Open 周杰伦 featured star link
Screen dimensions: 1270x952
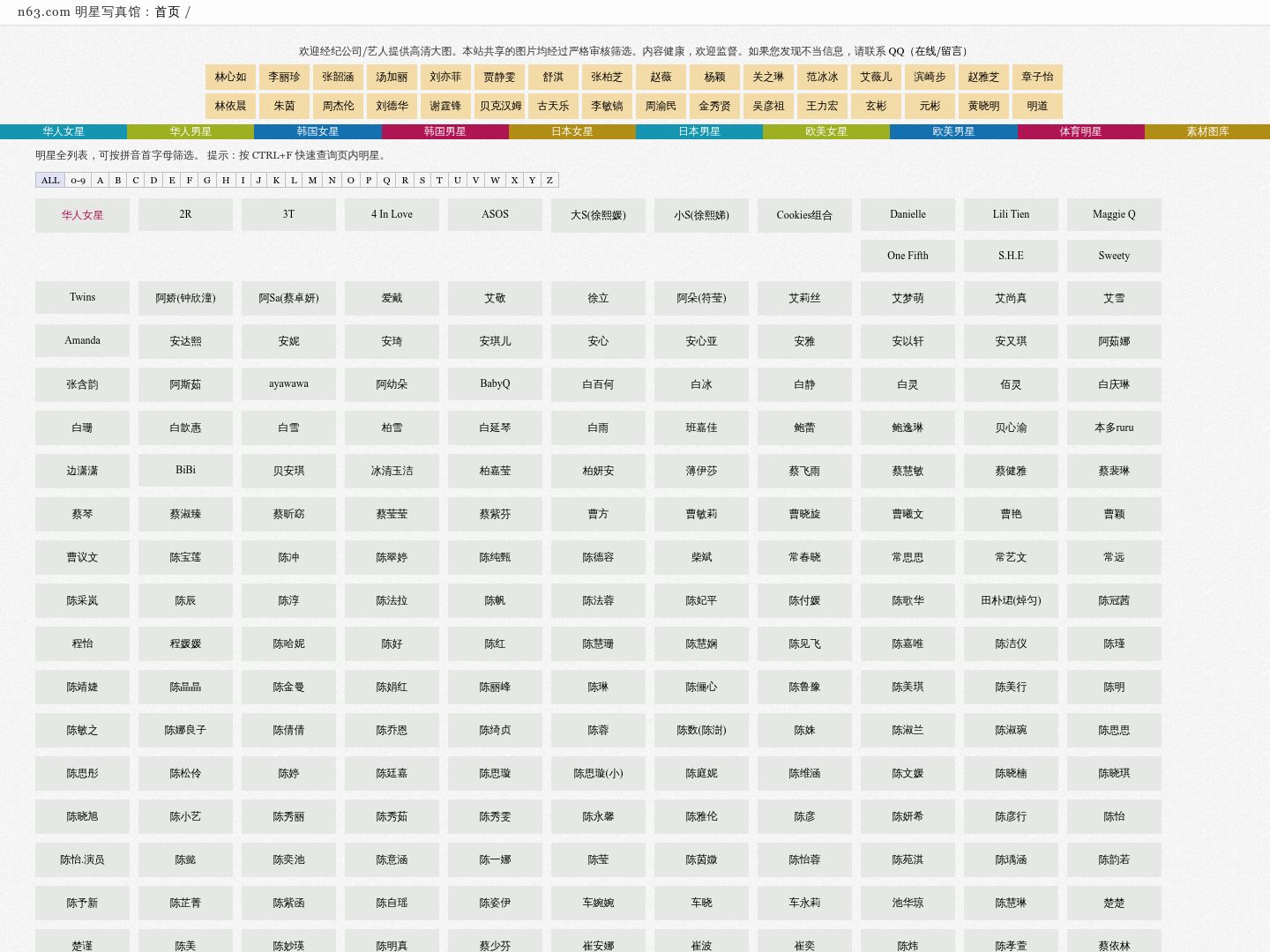338,106
